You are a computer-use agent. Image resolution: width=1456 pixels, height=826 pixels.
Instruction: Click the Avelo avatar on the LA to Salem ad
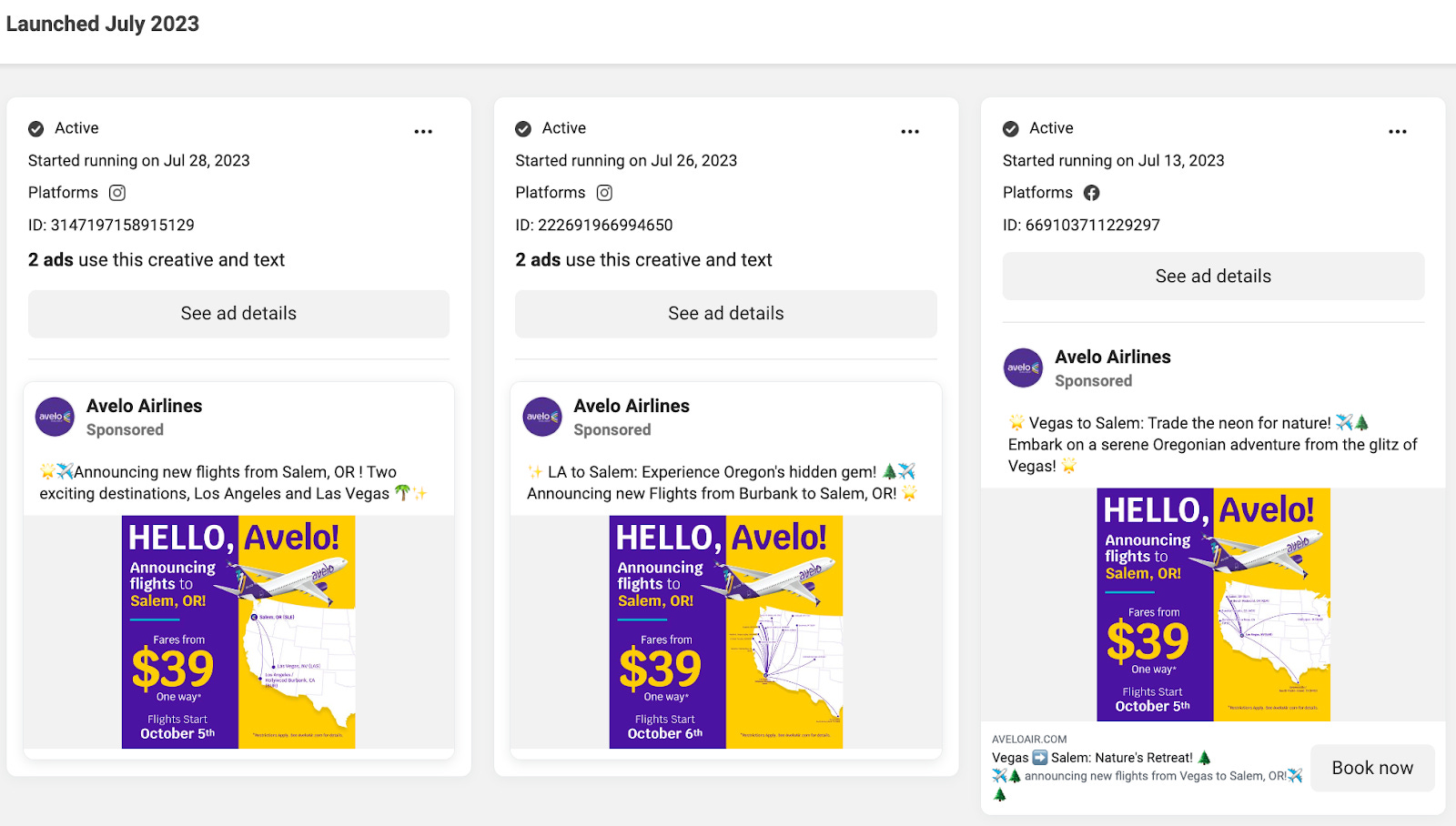542,417
